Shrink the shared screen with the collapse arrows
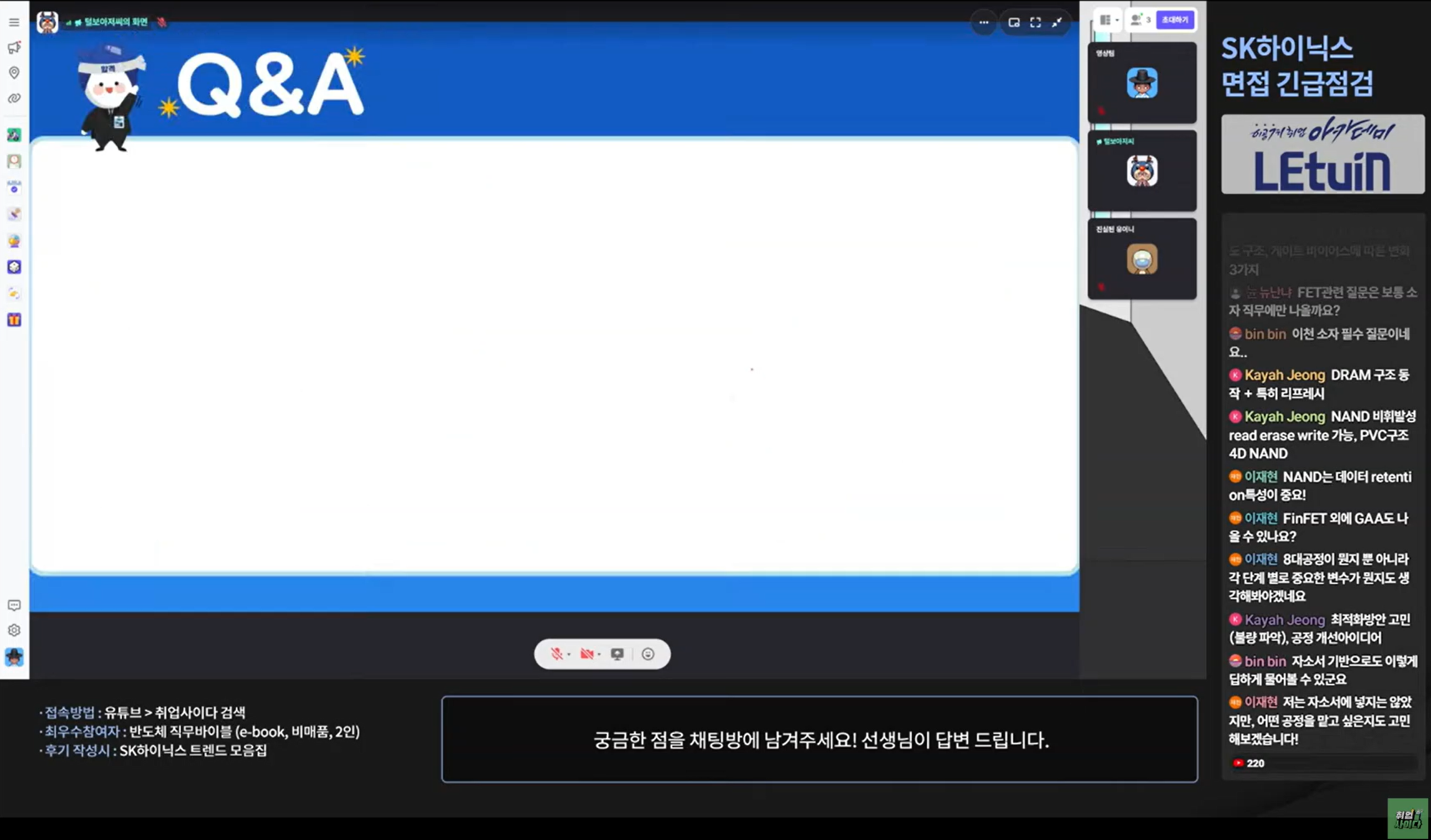 point(1057,23)
